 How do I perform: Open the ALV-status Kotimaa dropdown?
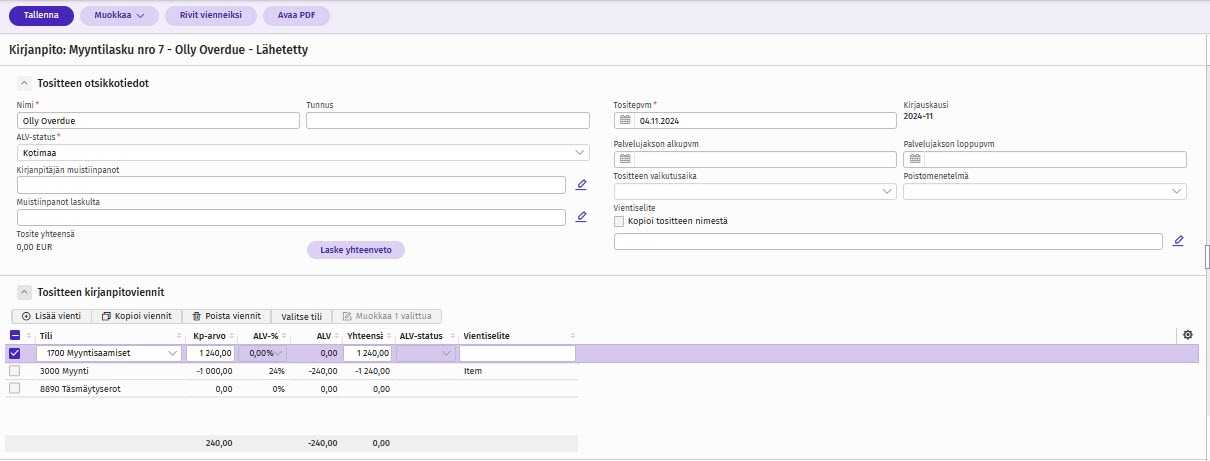tap(303, 153)
